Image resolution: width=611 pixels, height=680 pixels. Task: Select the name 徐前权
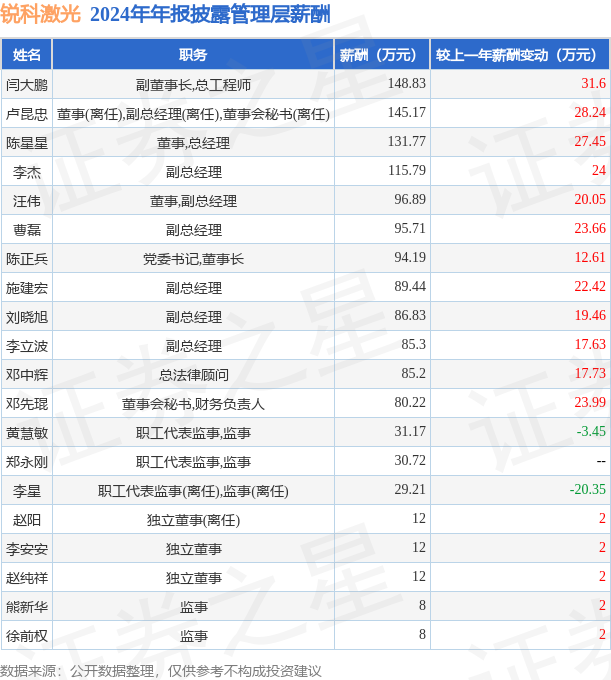click(26, 637)
